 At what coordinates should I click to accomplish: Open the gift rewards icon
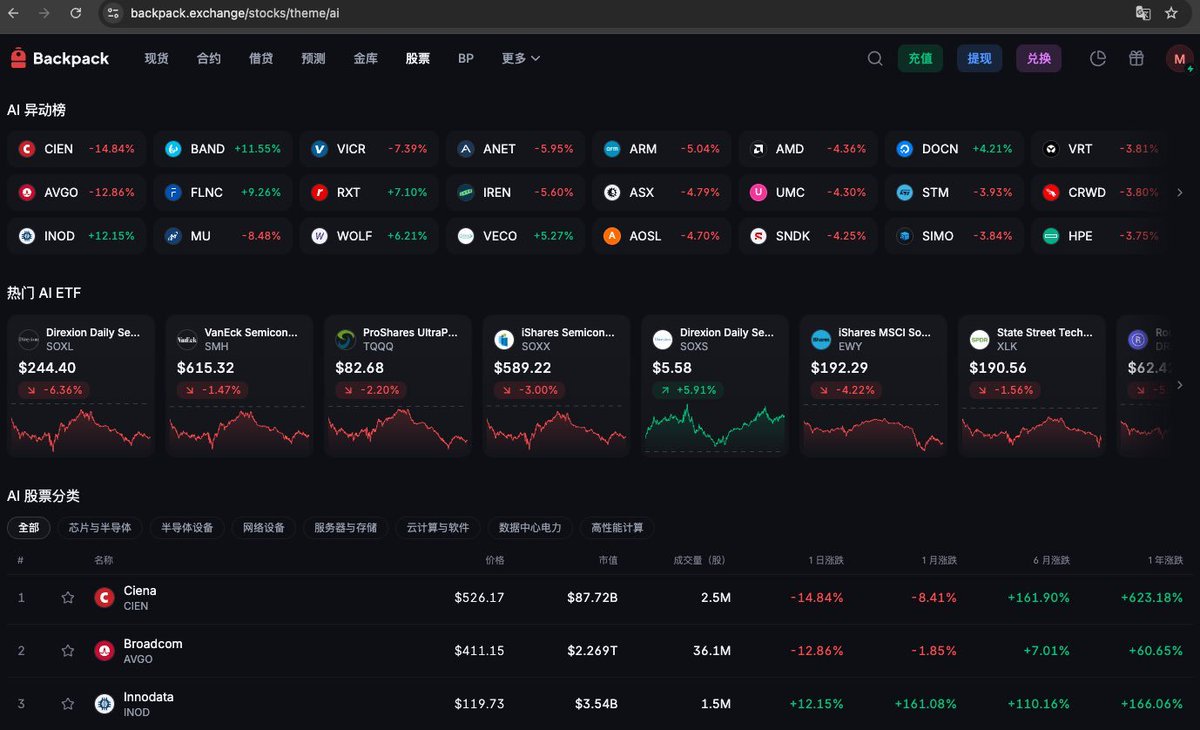point(1136,59)
